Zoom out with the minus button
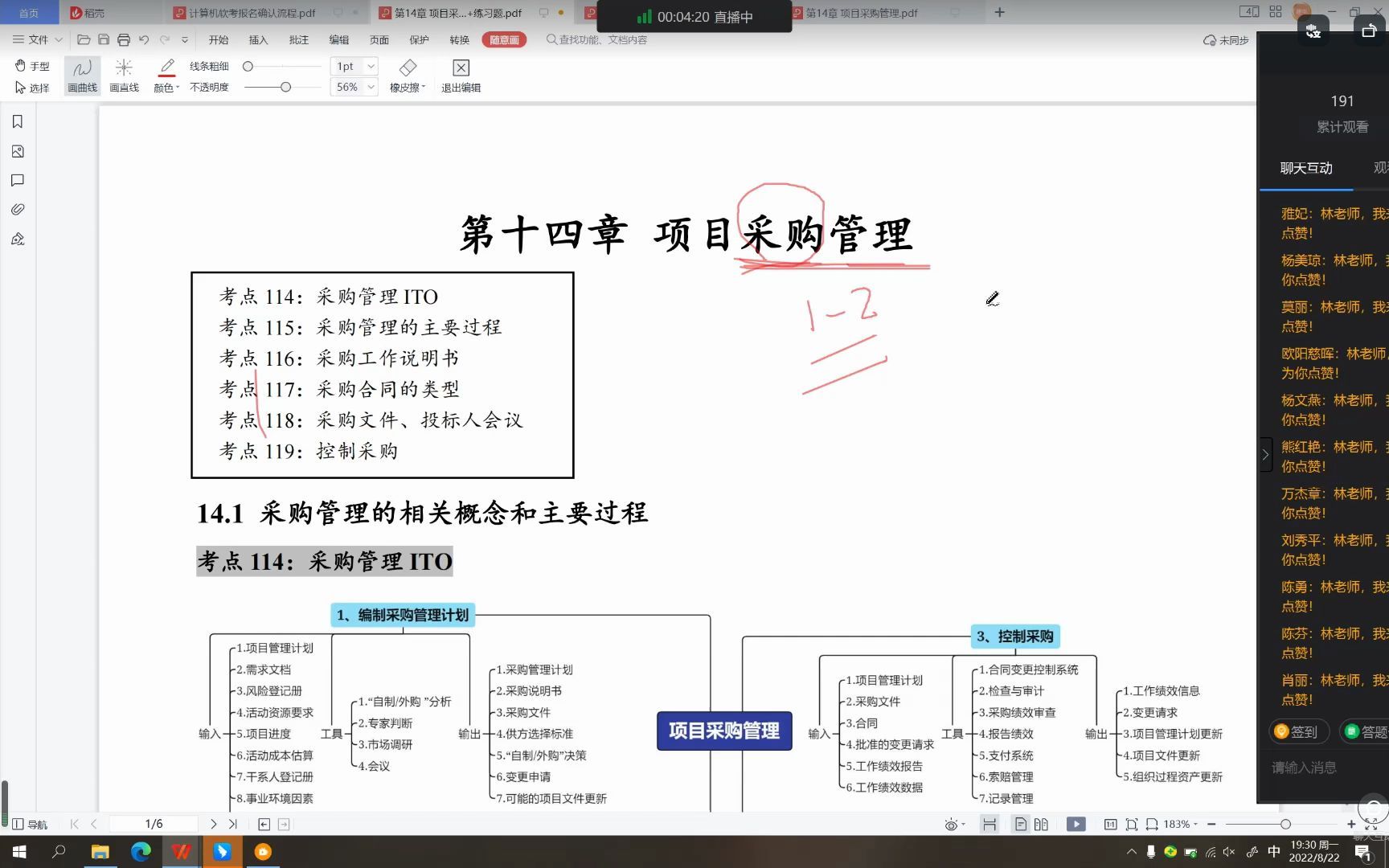Image resolution: width=1389 pixels, height=868 pixels. coord(1211,824)
